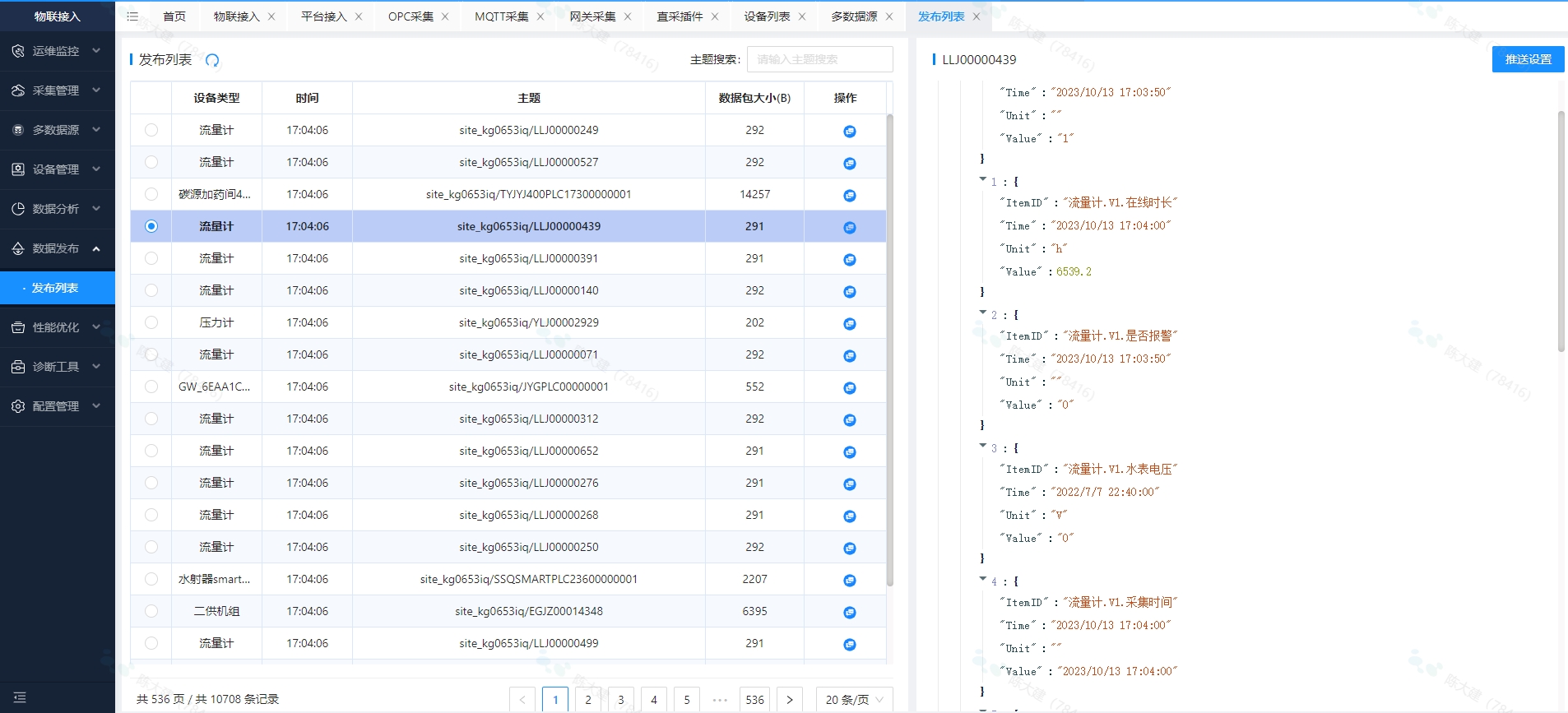Image resolution: width=1568 pixels, height=713 pixels.
Task: Select the radio button for LLJ00000391
Action: click(x=151, y=258)
